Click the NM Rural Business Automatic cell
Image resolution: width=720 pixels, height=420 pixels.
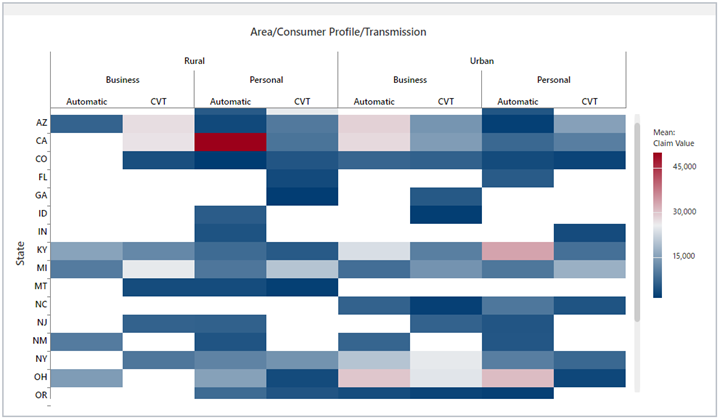[x=86, y=342]
